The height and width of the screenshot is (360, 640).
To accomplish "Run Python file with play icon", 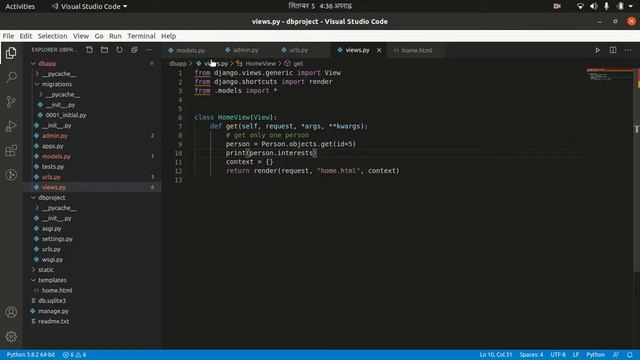I will coord(597,50).
